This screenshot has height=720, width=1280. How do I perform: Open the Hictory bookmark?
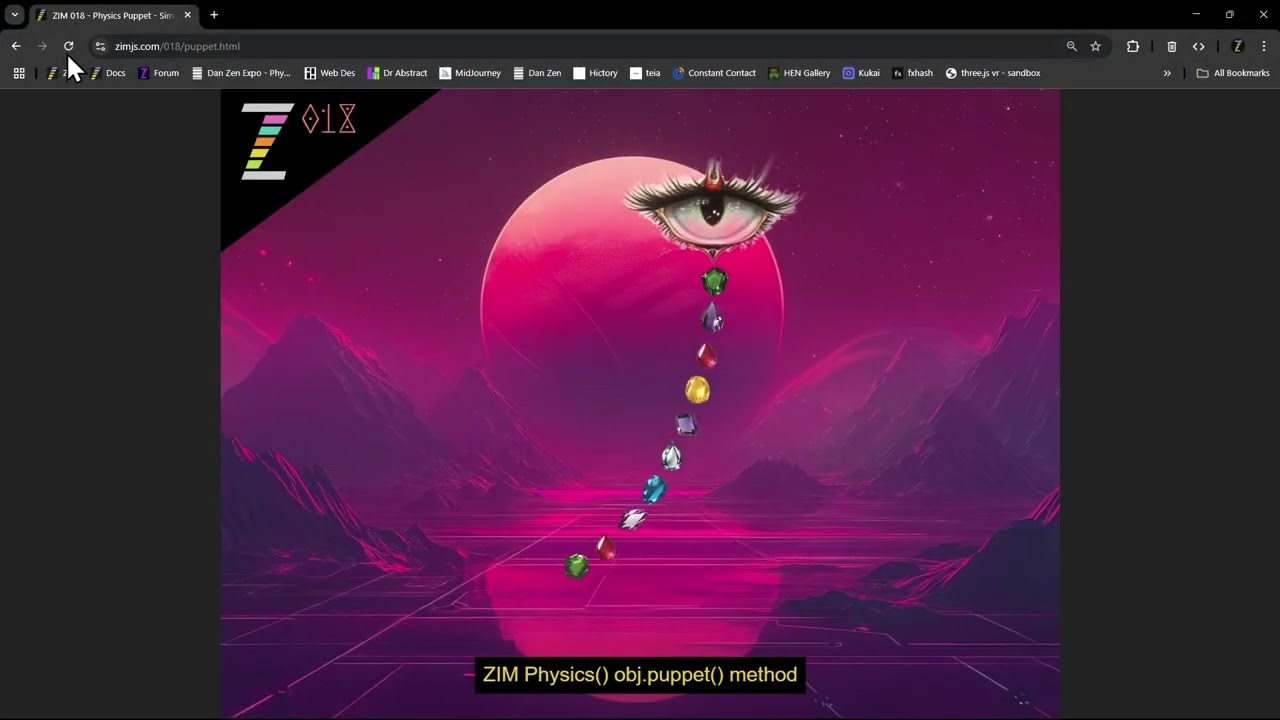[595, 73]
